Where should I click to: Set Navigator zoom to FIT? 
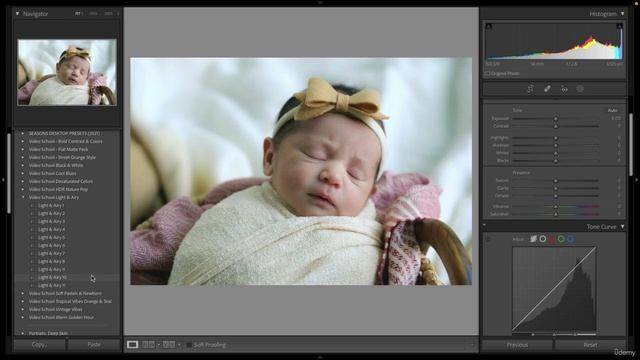(78, 13)
